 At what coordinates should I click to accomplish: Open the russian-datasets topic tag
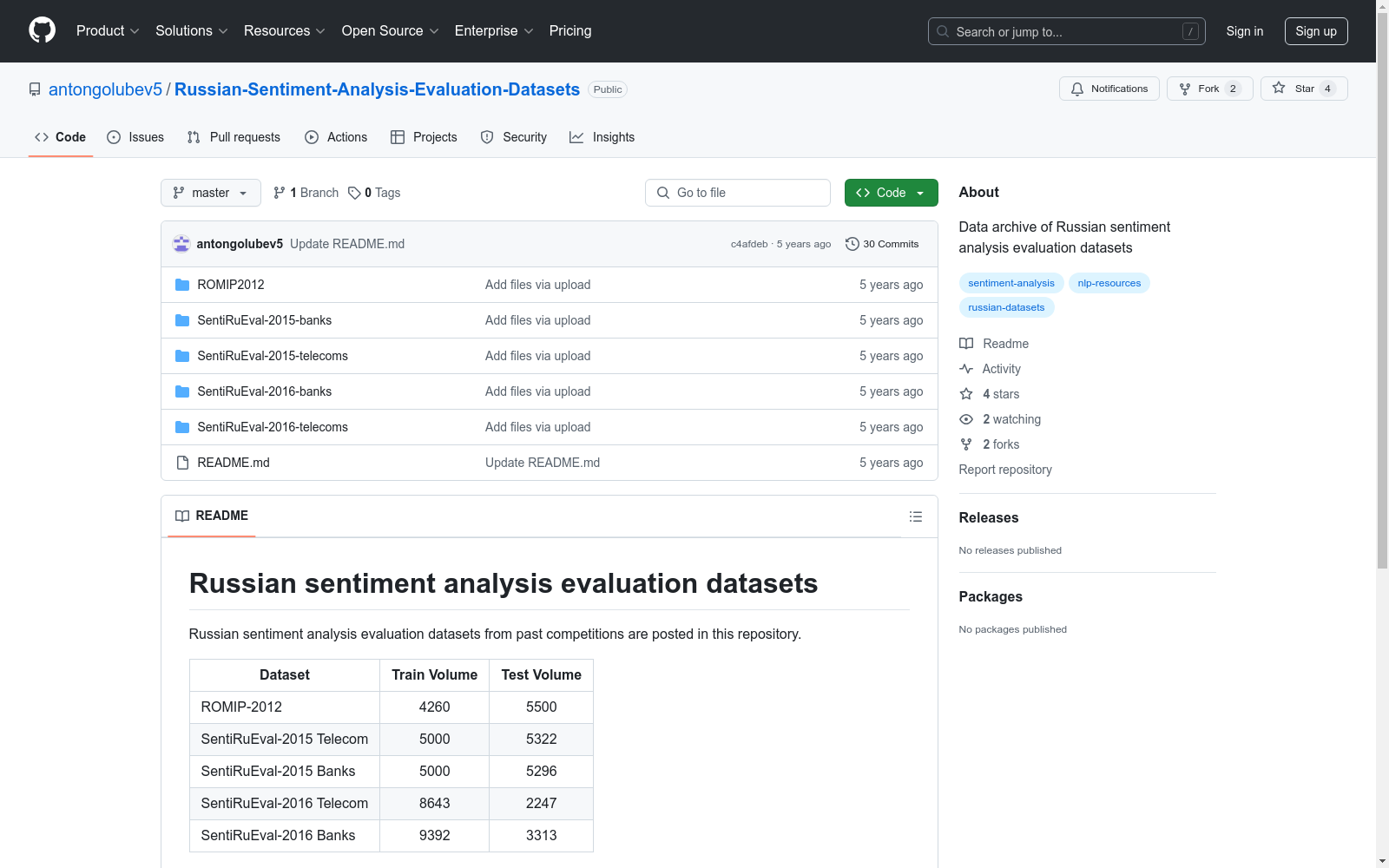tap(1007, 307)
